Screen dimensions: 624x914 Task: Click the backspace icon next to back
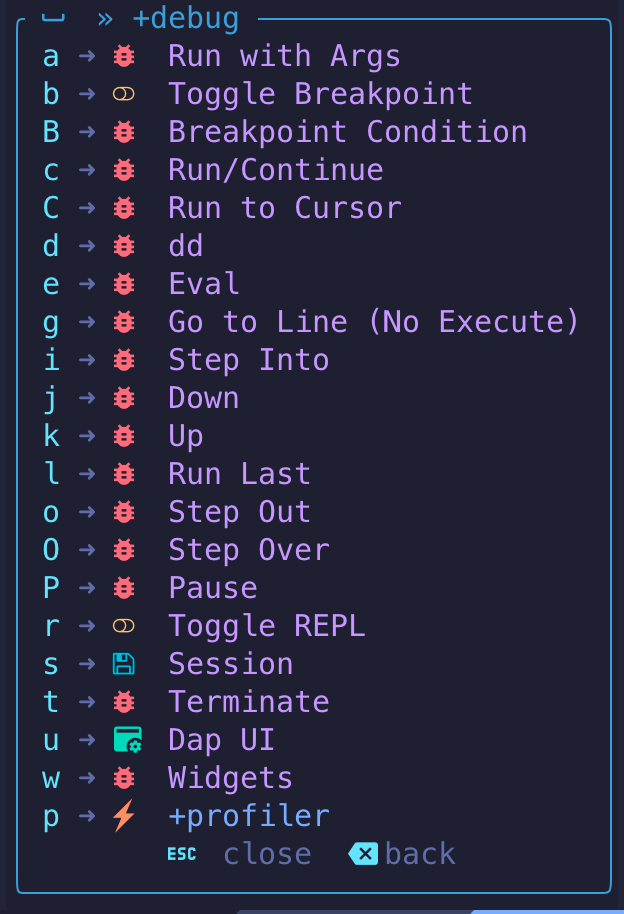click(363, 854)
